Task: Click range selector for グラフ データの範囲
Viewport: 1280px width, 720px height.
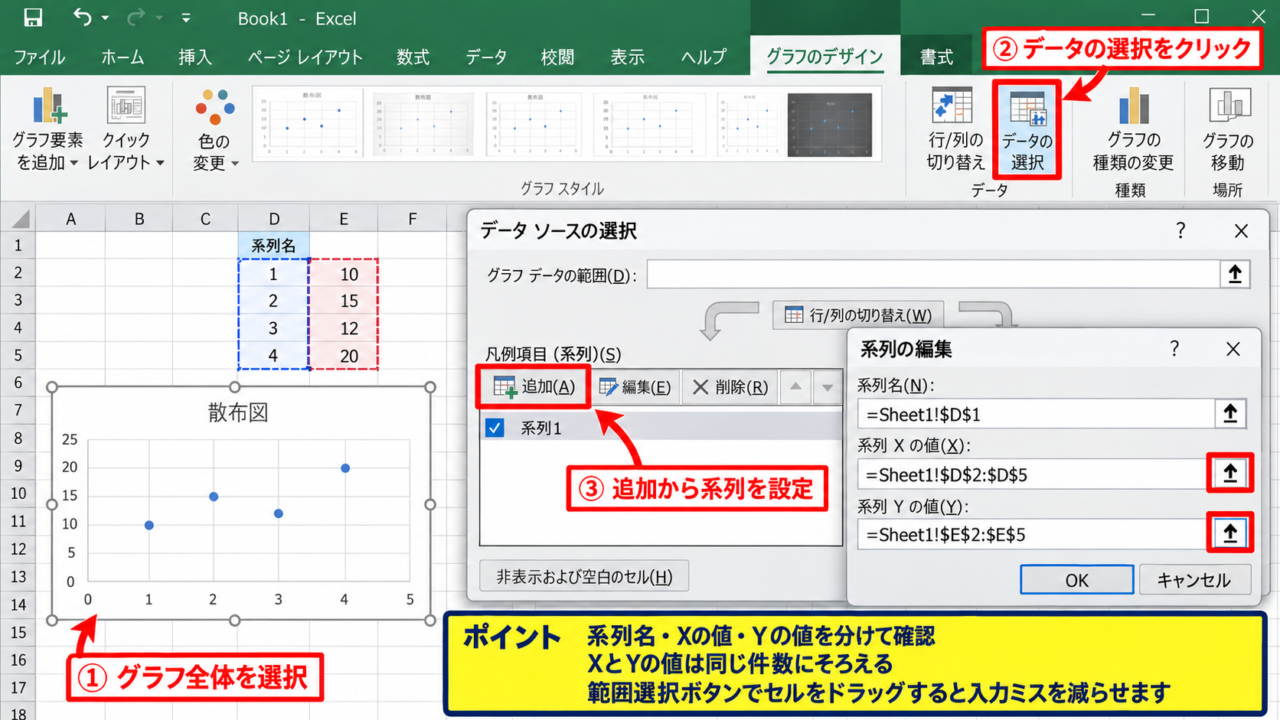Action: (x=1235, y=275)
